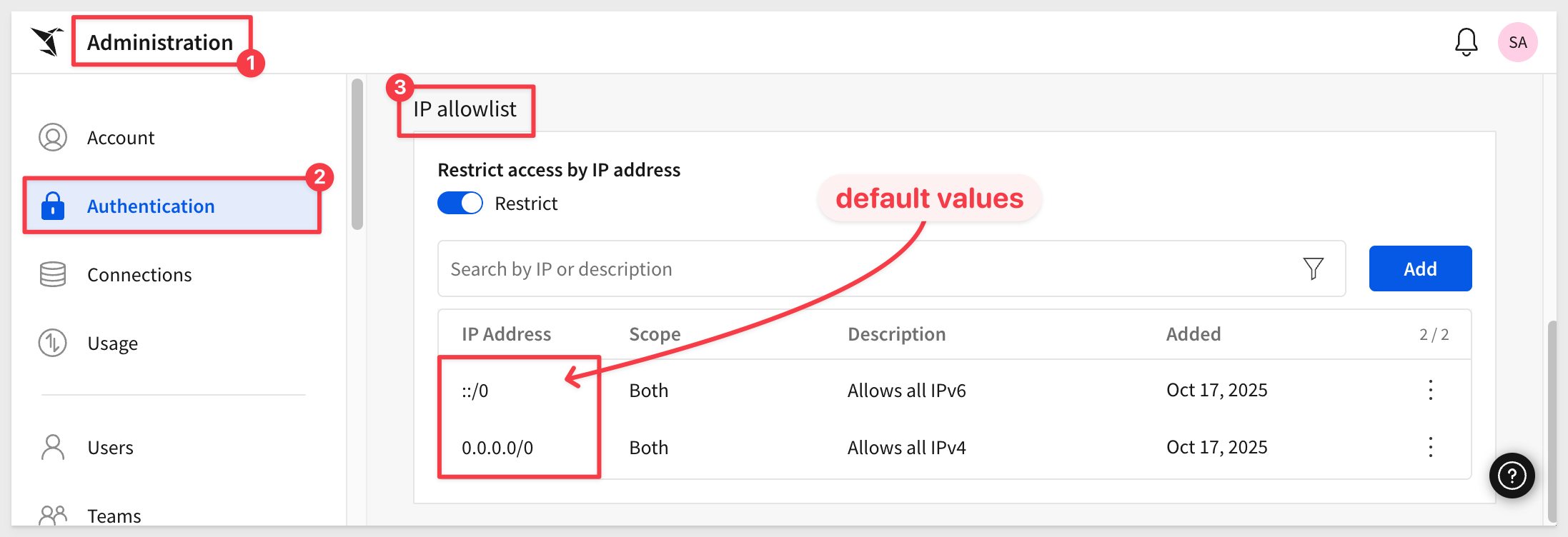
Task: Click the Connections database icon
Action: [53, 274]
